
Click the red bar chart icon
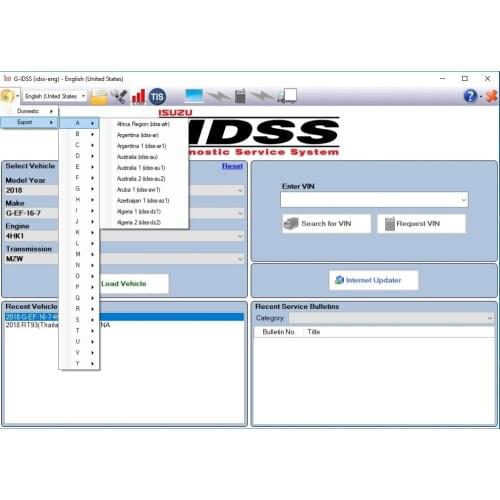138,97
